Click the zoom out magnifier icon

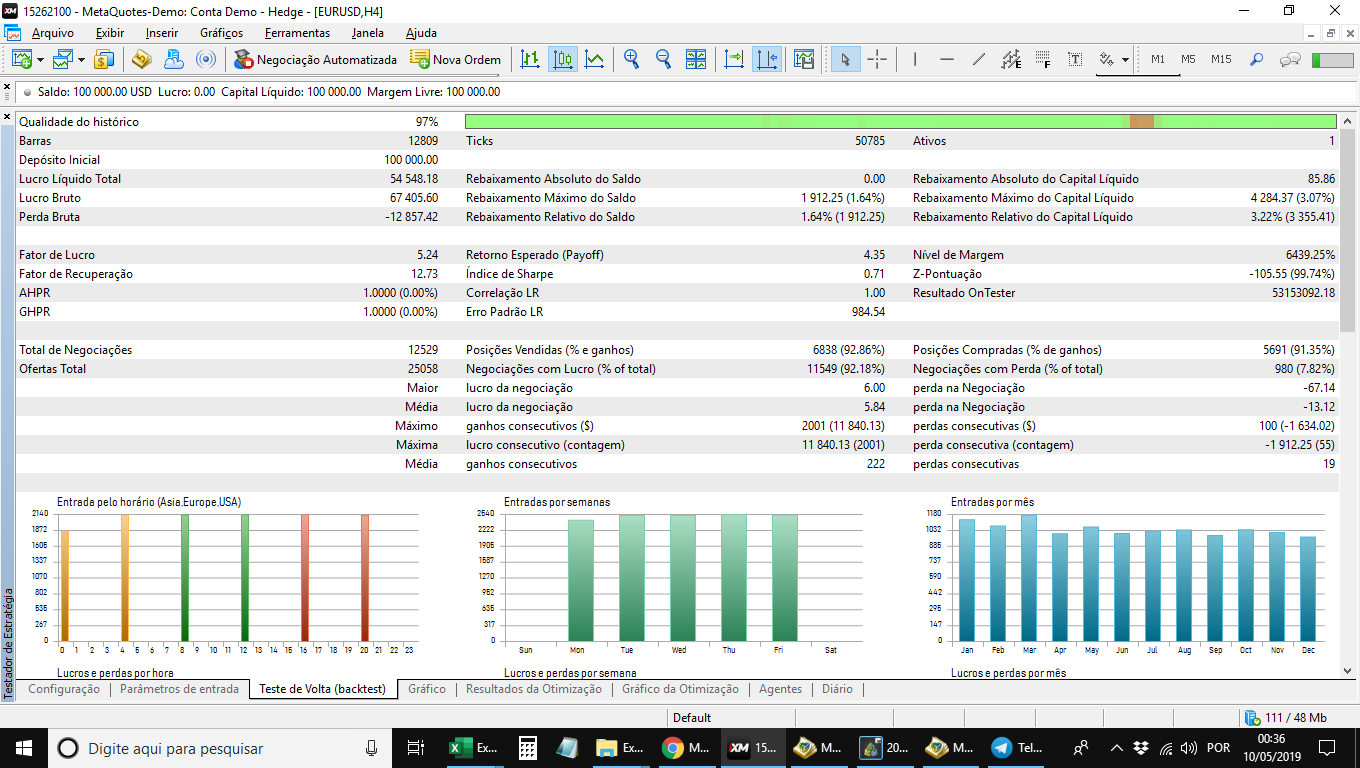663,60
